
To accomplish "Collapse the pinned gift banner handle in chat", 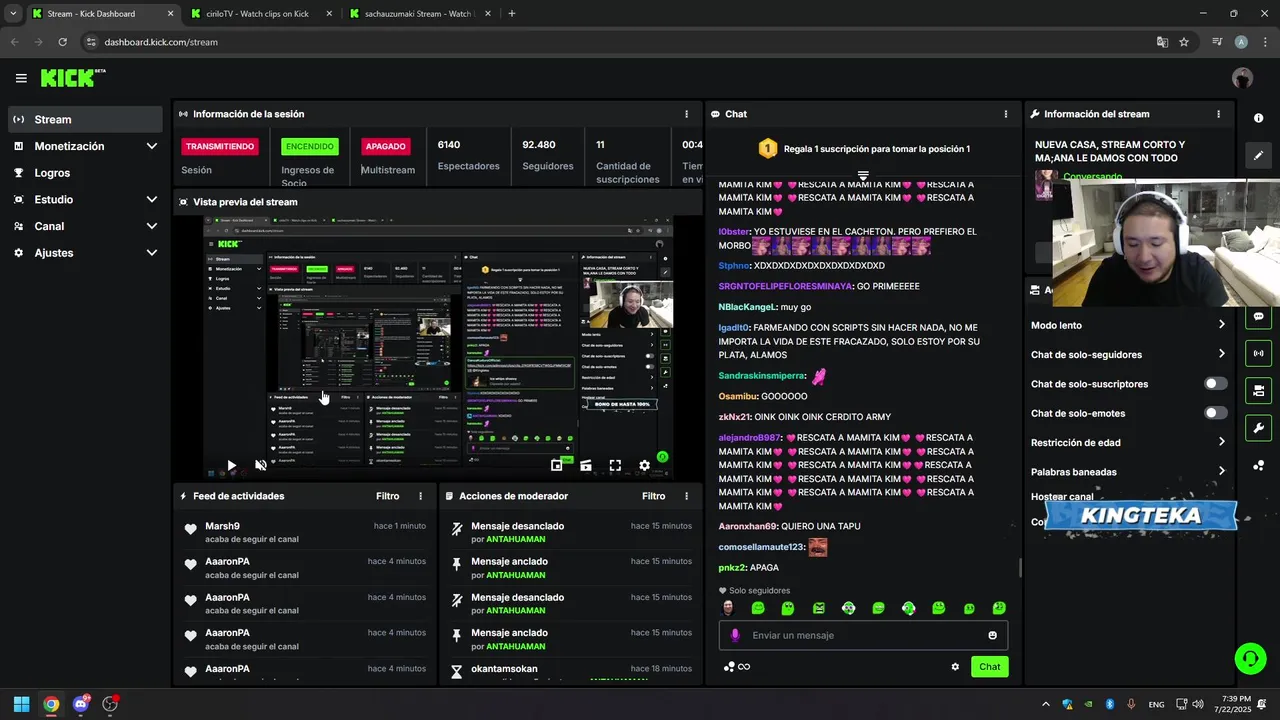I will (x=863, y=175).
